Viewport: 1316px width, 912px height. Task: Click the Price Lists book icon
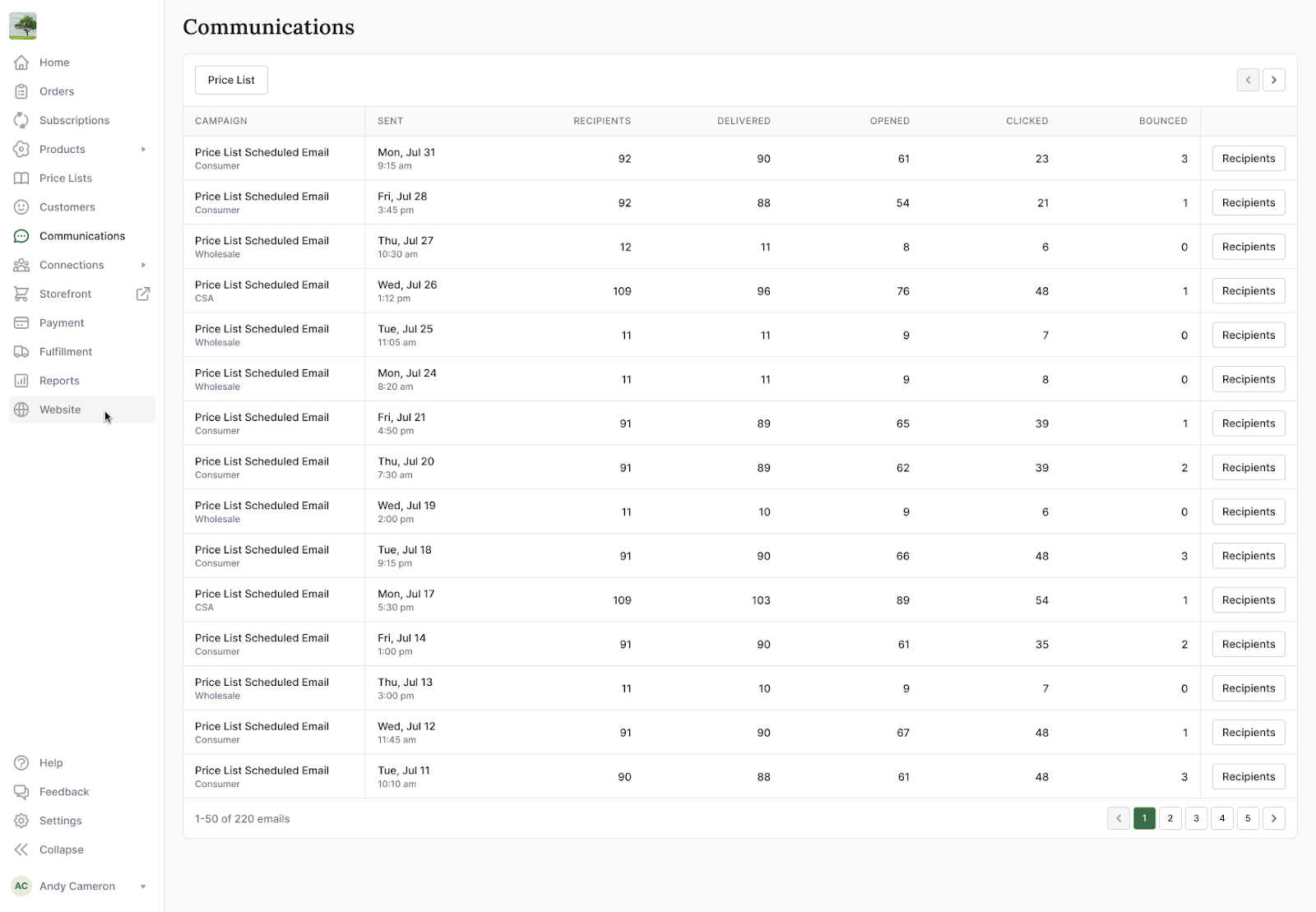coord(21,178)
